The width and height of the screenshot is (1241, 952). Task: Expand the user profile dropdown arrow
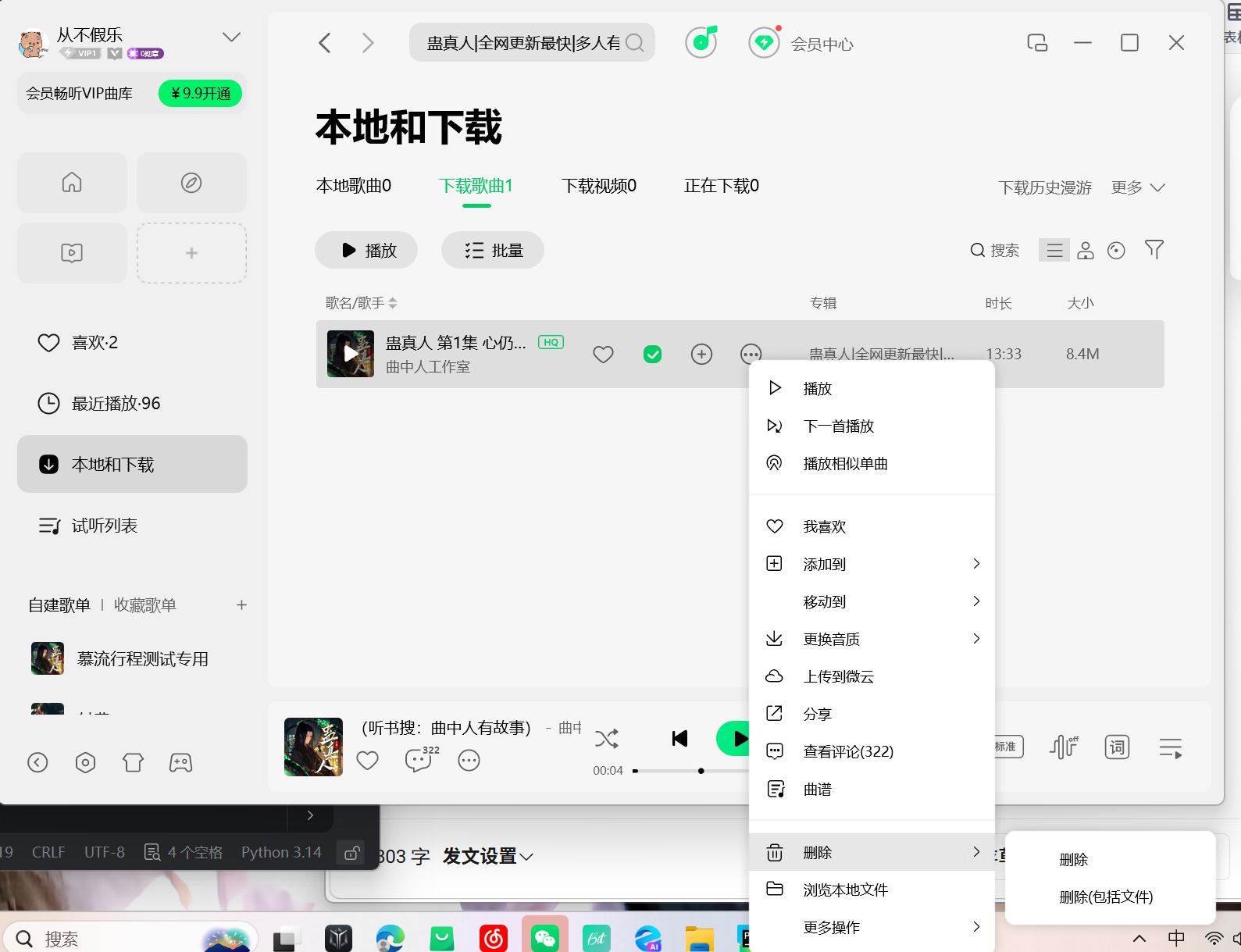point(231,37)
